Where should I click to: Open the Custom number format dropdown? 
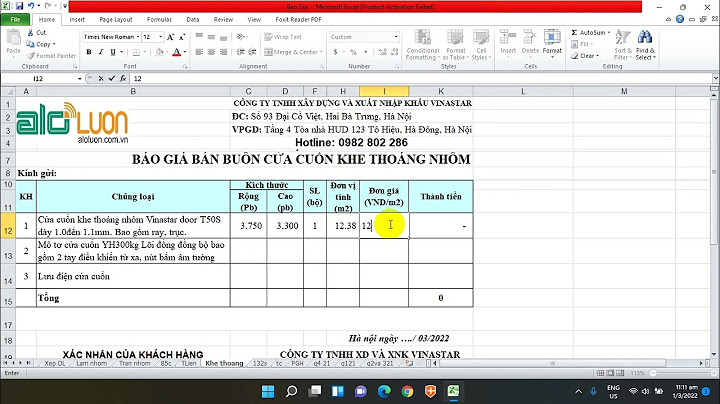pyautogui.click(x=396, y=37)
